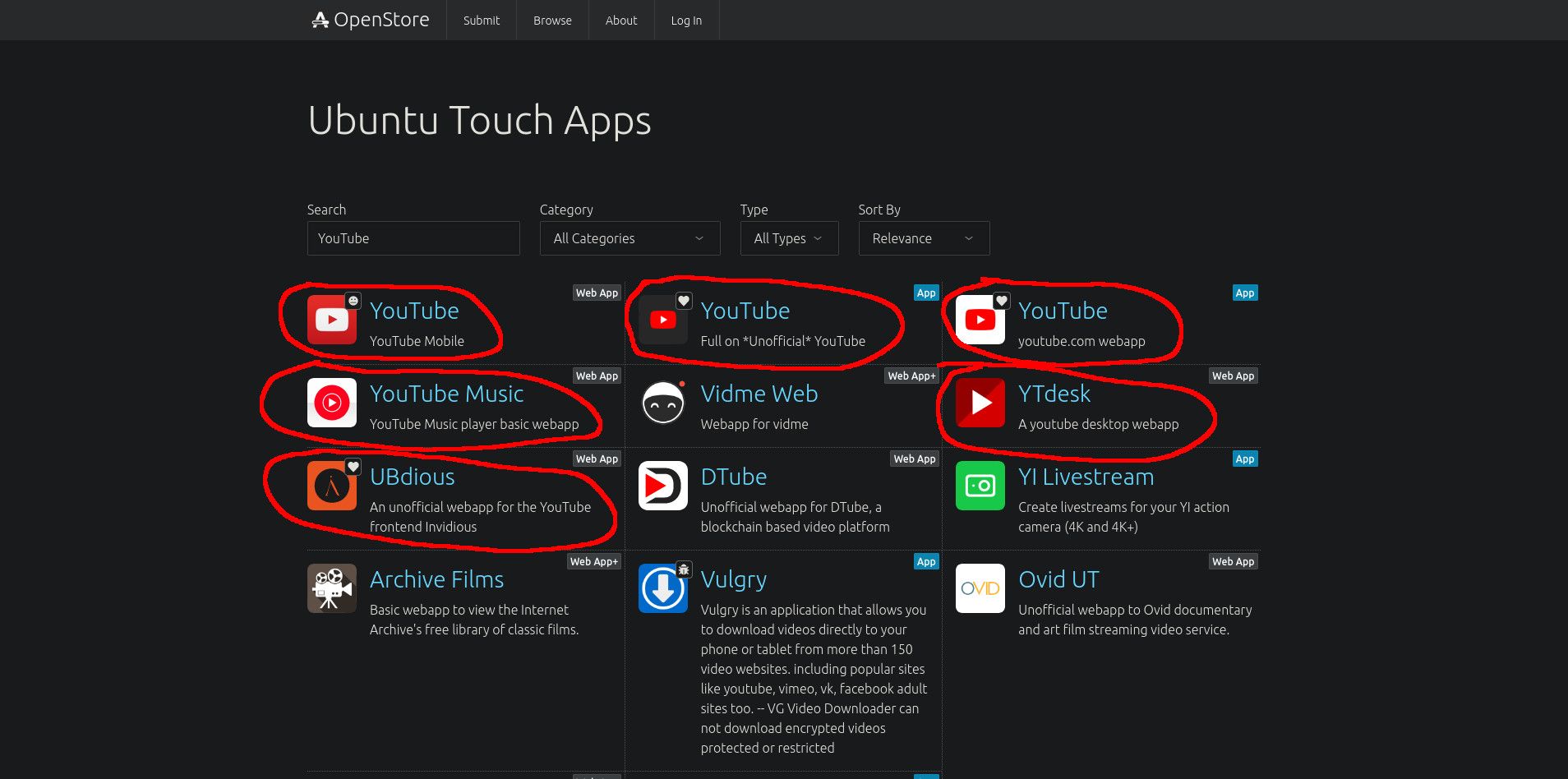
Task: Open the YI Livestream green camera icon
Action: tap(980, 486)
